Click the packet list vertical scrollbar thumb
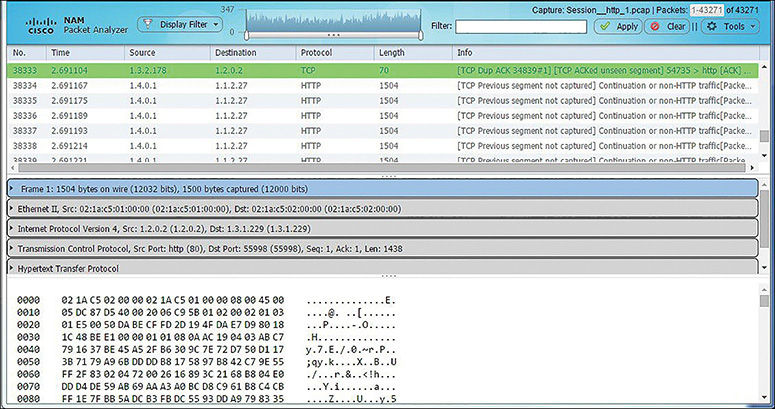The height and width of the screenshot is (409, 775). [765, 136]
